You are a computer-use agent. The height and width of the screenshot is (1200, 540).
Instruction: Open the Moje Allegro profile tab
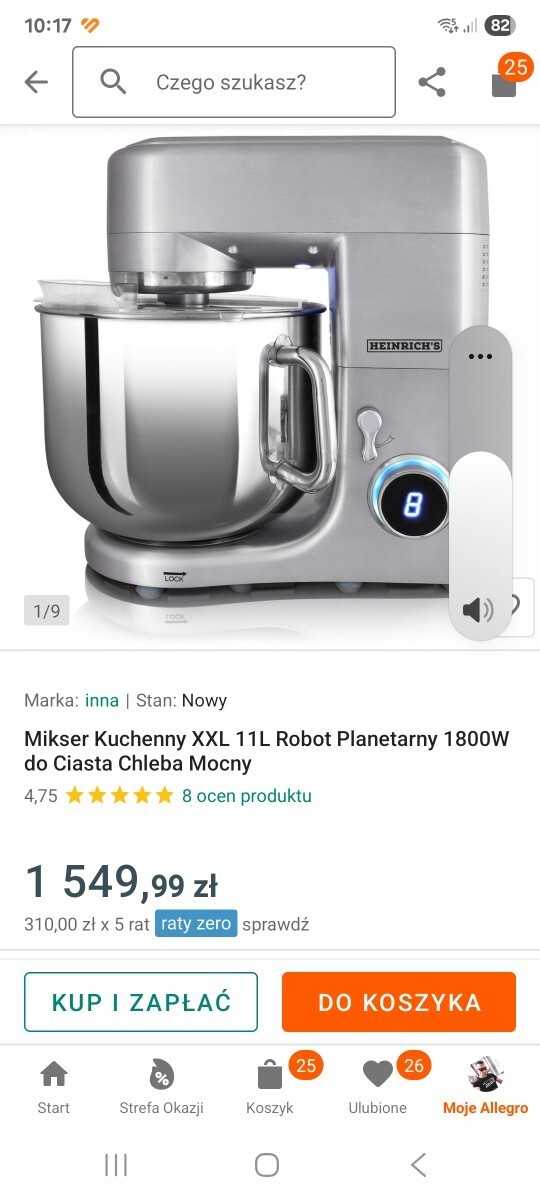(486, 1088)
